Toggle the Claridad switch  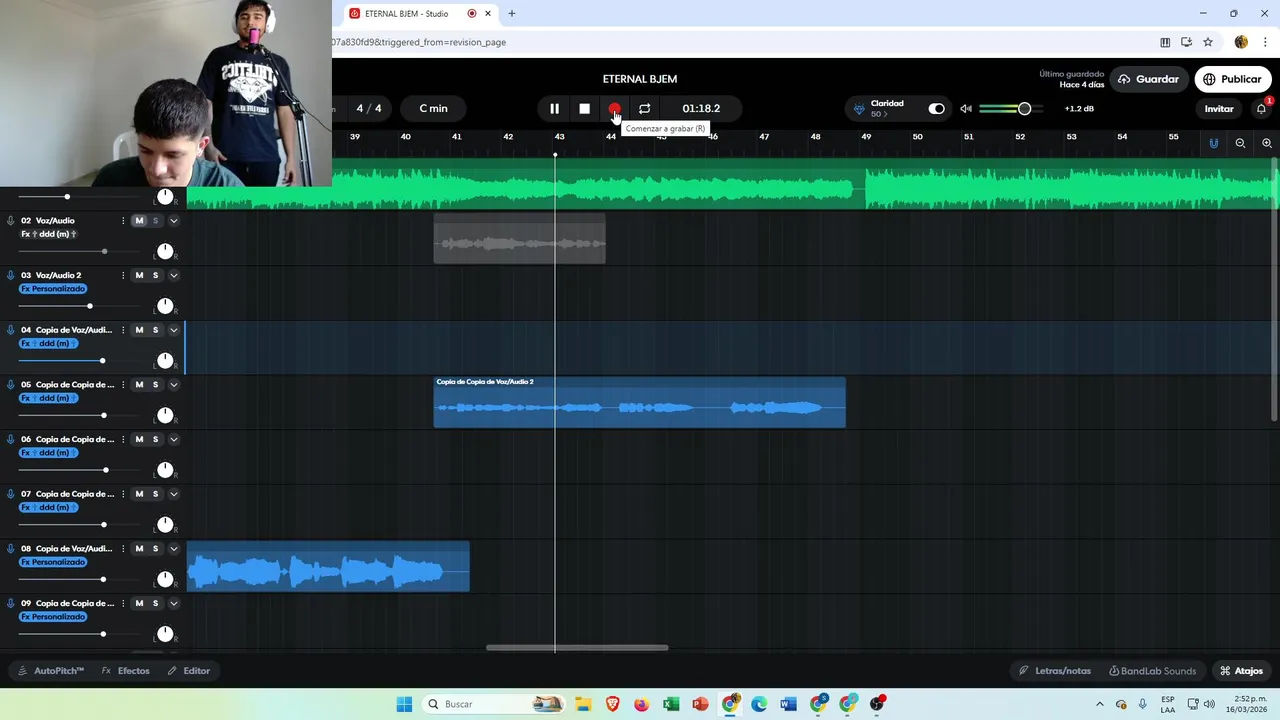coord(936,108)
